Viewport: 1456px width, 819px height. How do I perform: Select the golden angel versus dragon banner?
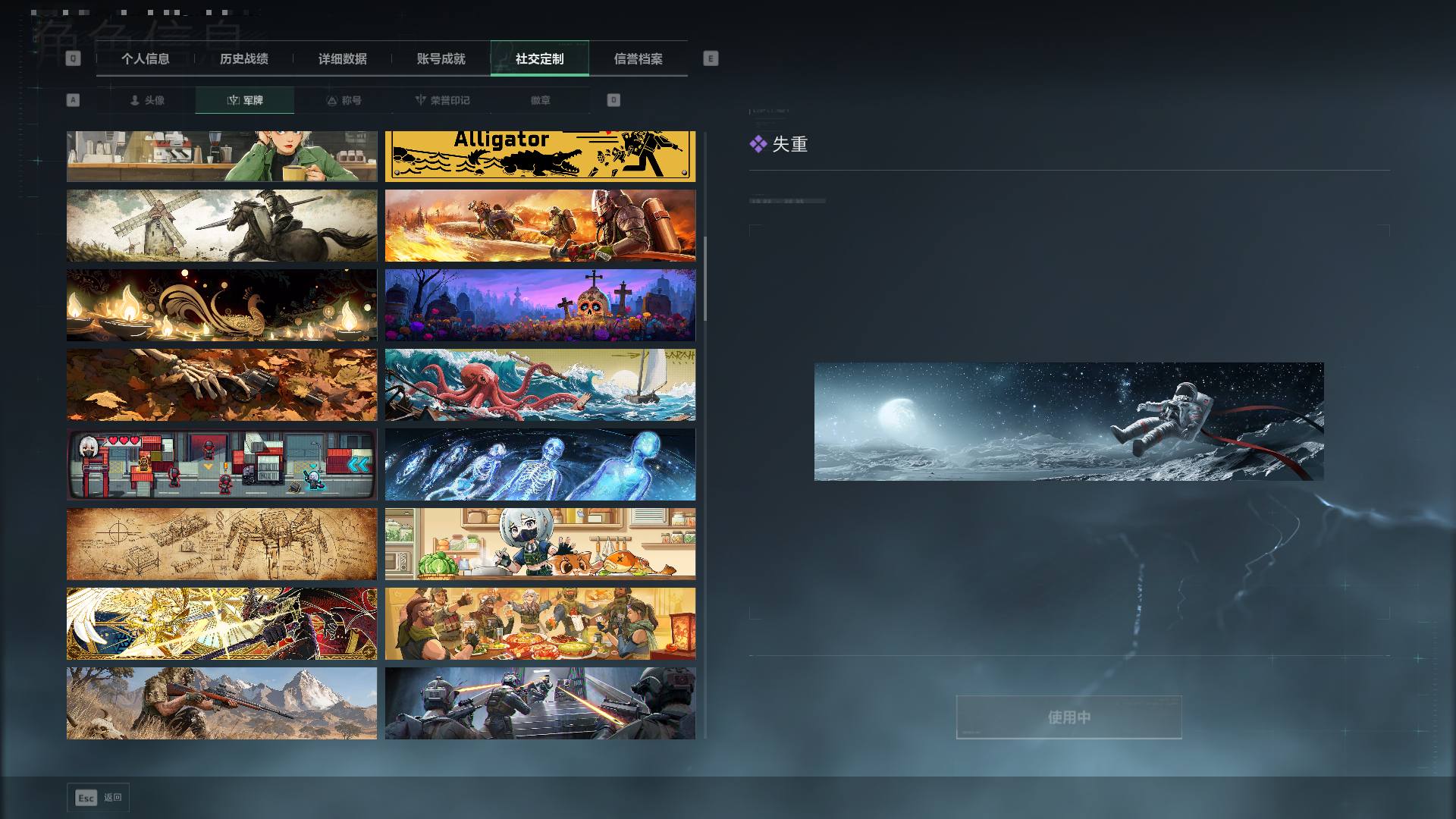tap(221, 623)
